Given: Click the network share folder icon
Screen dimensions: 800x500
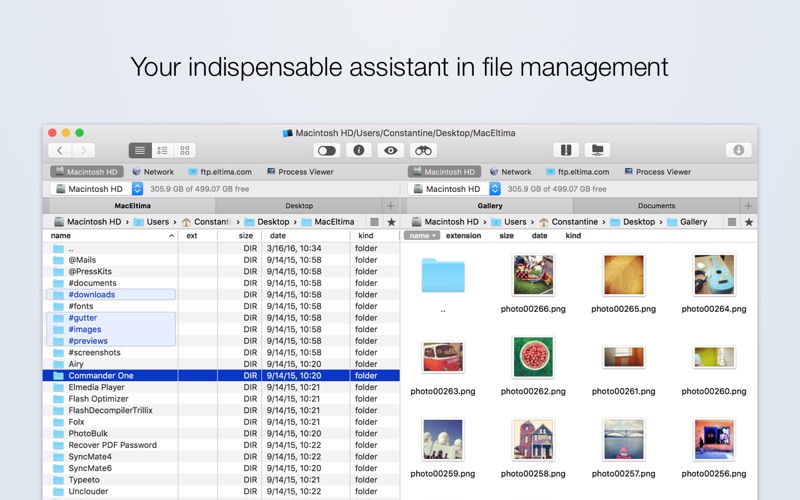Looking at the screenshot, I should pos(597,150).
